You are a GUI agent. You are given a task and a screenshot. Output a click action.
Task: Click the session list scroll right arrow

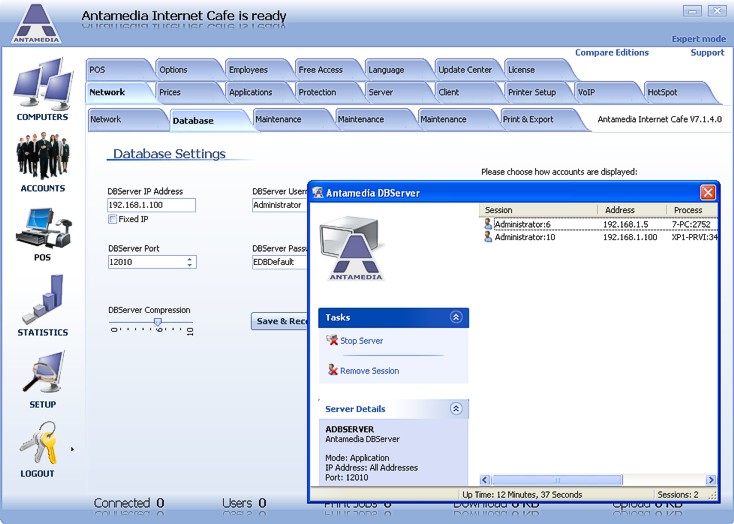[711, 480]
